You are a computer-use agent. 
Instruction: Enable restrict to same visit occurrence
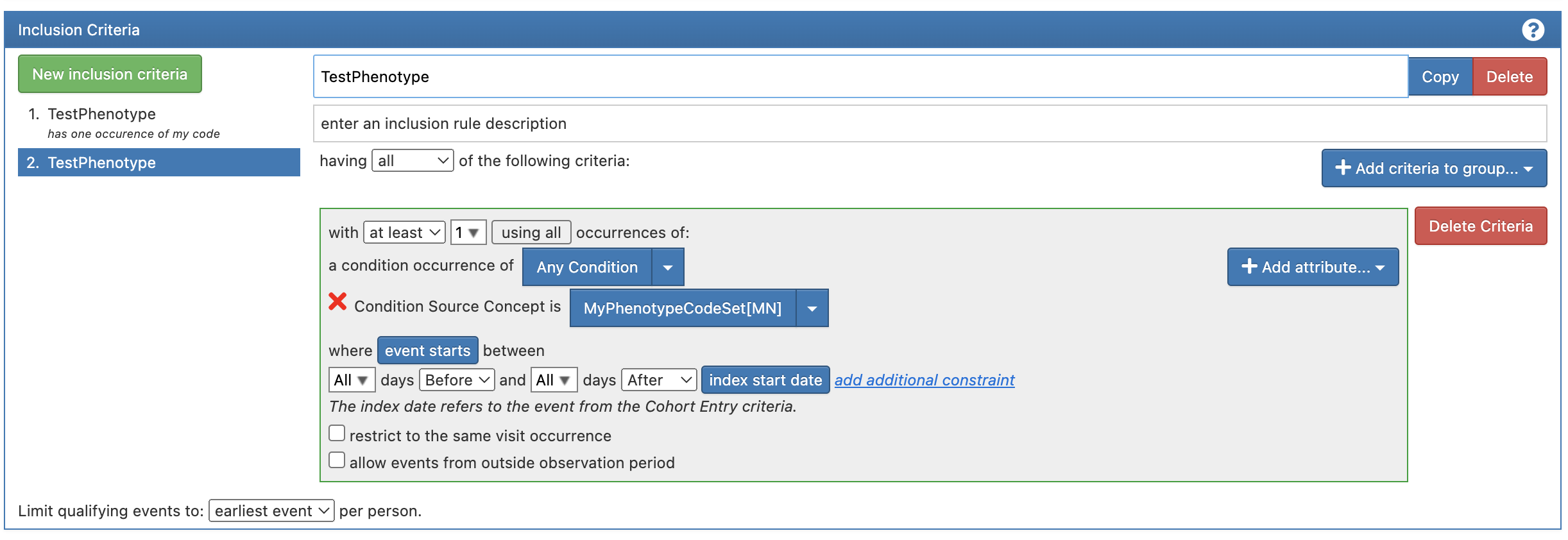(x=337, y=434)
